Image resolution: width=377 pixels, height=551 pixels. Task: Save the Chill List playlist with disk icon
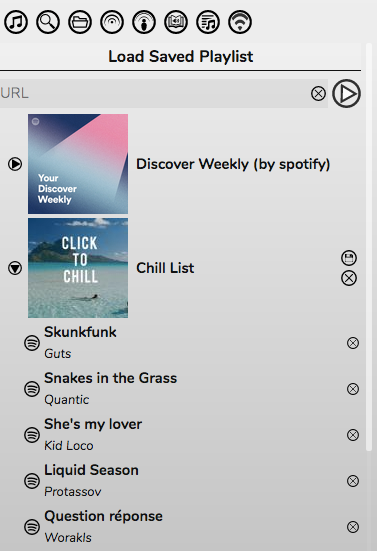349,258
